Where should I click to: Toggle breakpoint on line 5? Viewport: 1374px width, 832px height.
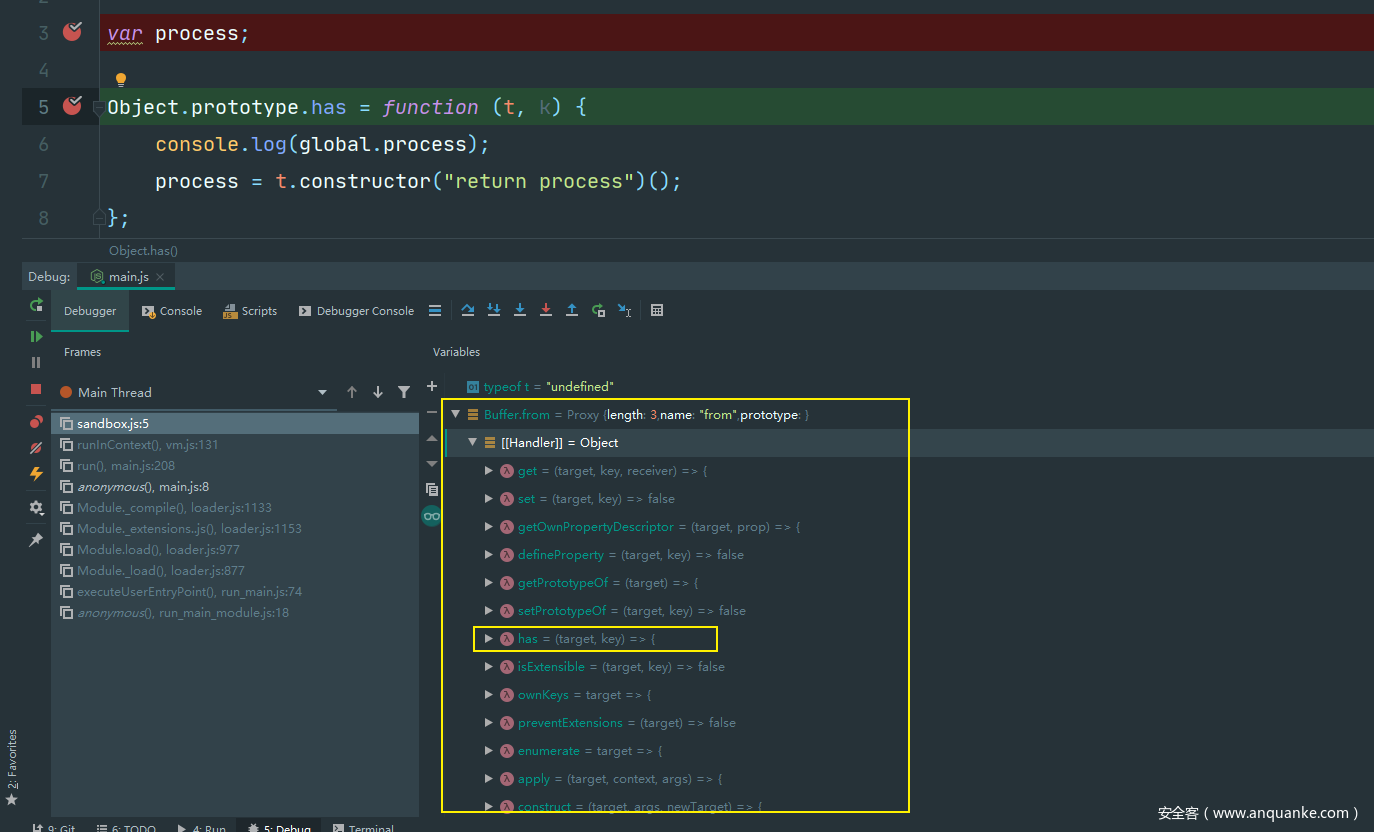(72, 106)
